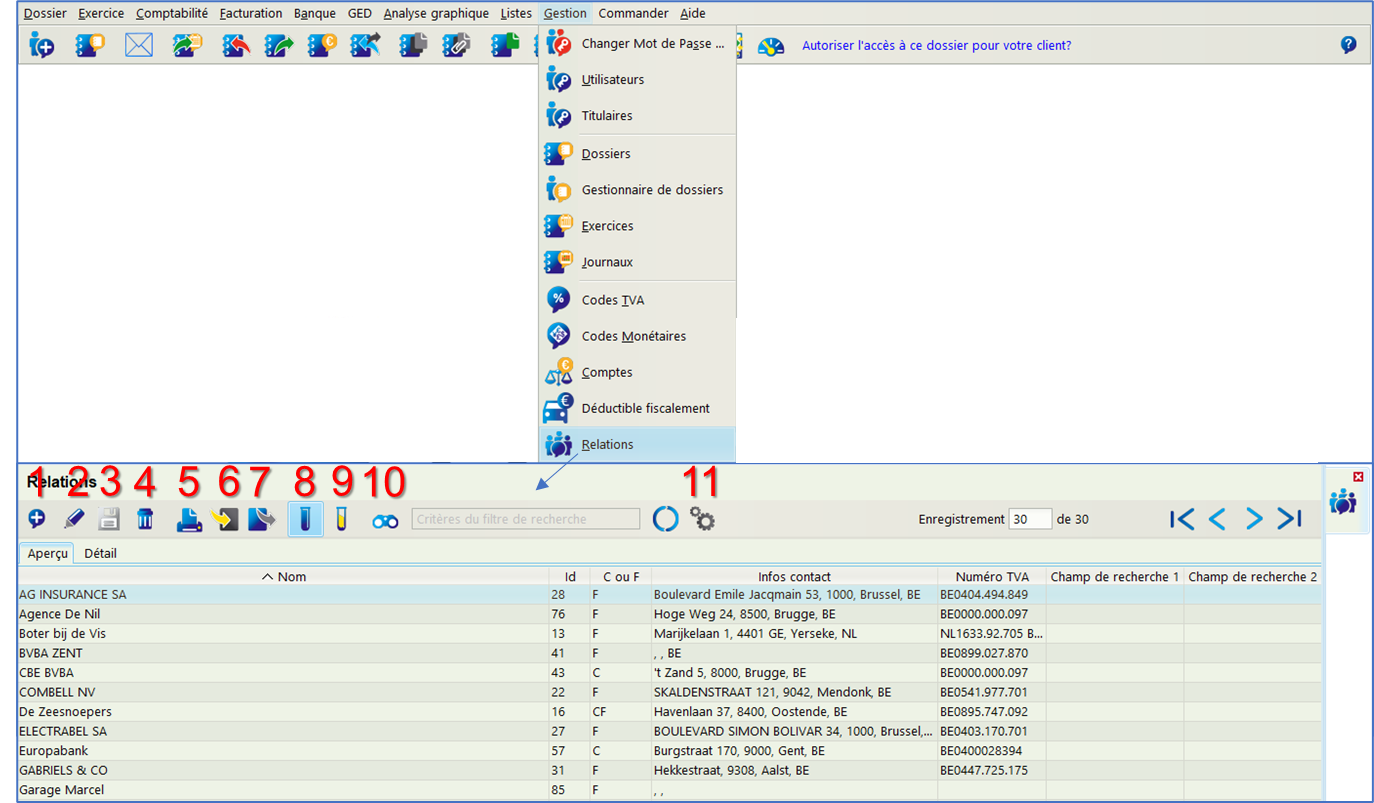This screenshot has width=1374, height=803.
Task: Edit relation using the pencil icon
Action: 73,519
